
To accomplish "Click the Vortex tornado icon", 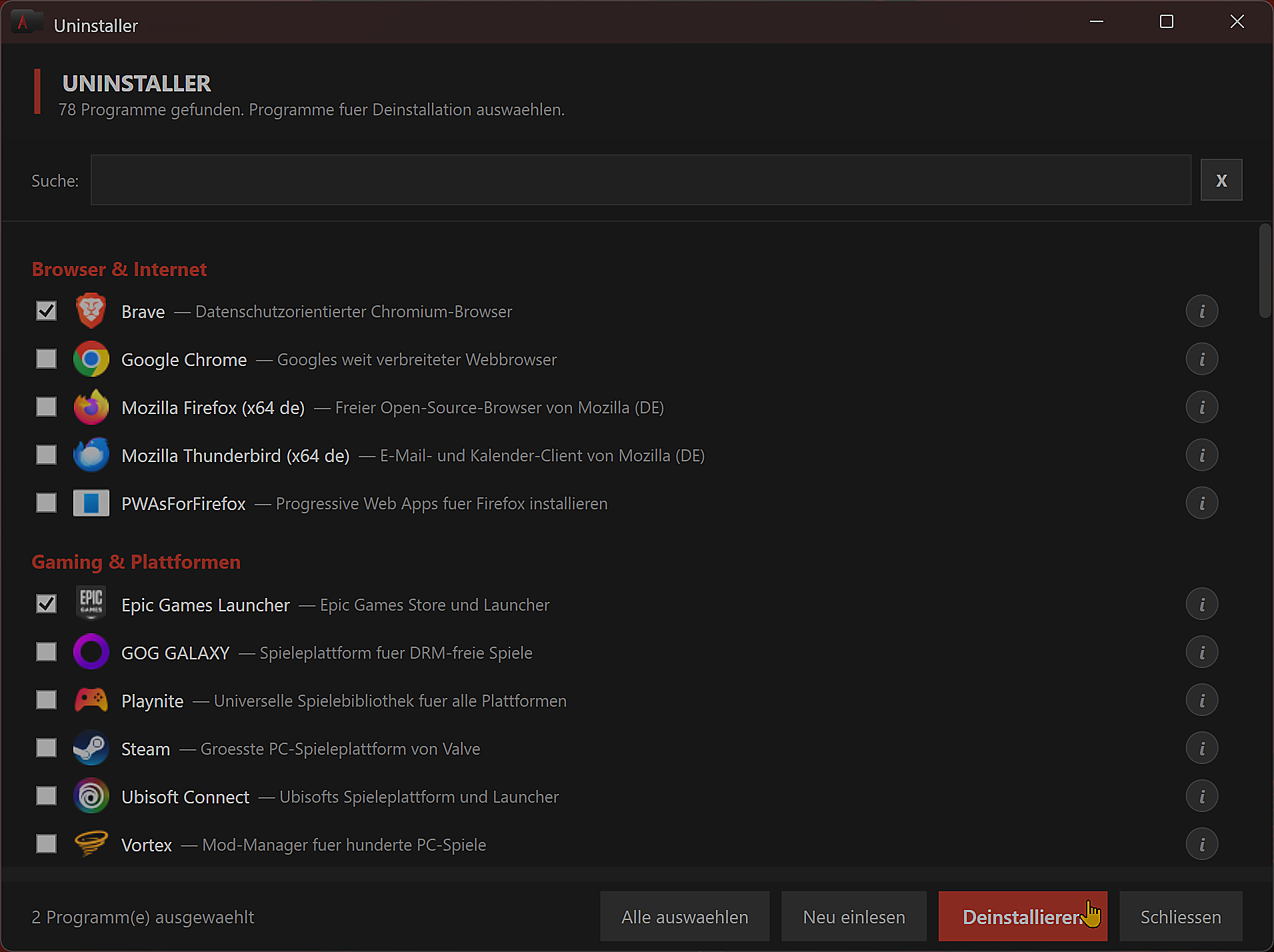I will point(91,843).
